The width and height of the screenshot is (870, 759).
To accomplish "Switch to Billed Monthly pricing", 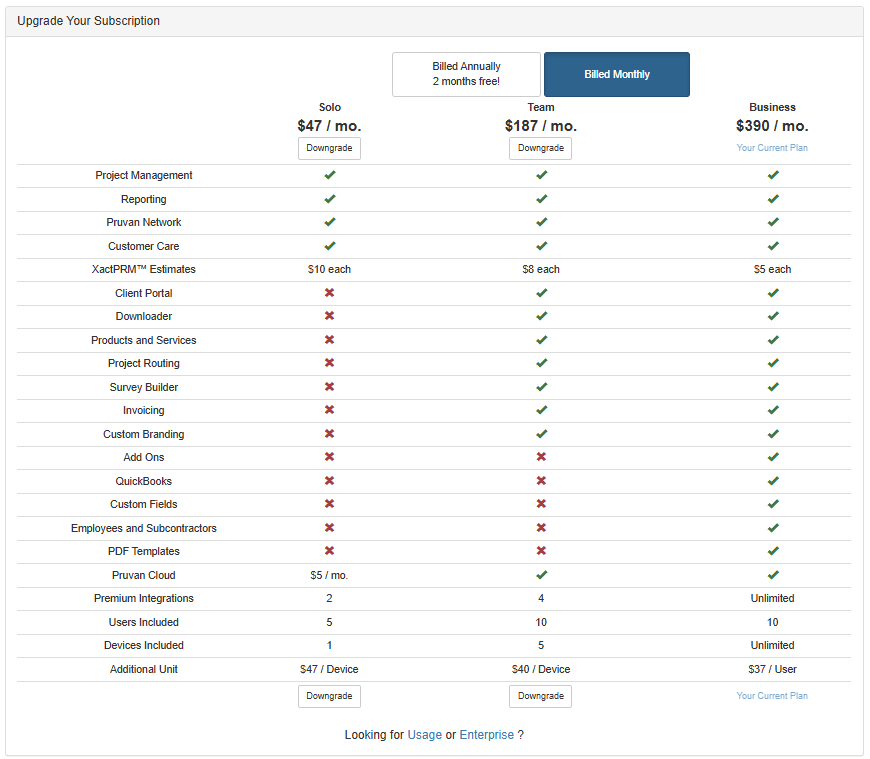I will (616, 74).
